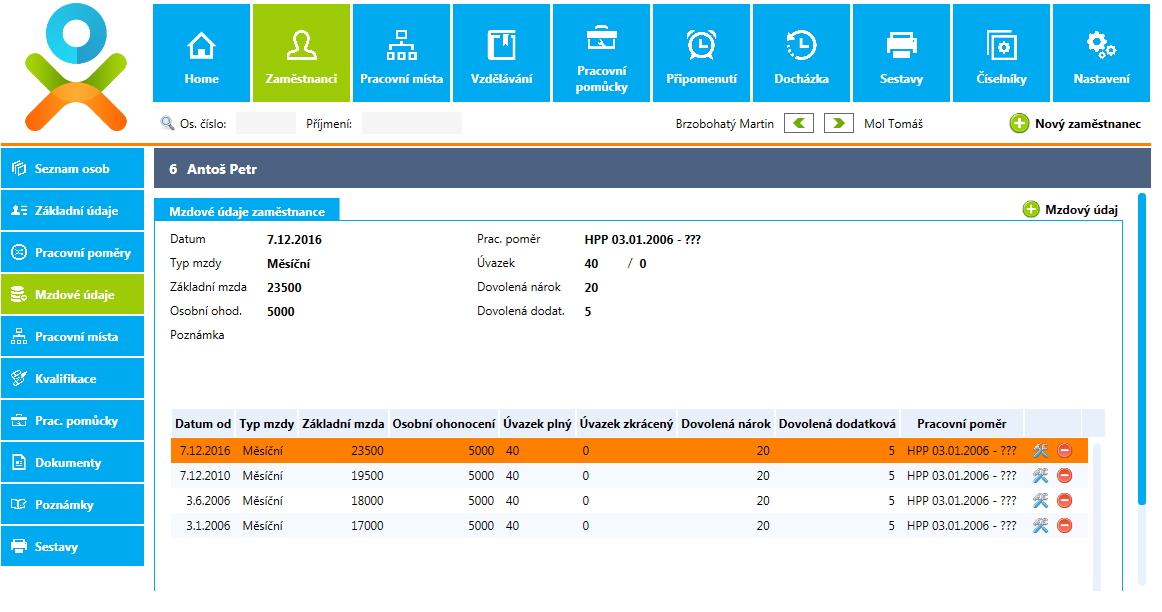
Task: Sort by Osobní ohonocení column header
Action: [444, 424]
